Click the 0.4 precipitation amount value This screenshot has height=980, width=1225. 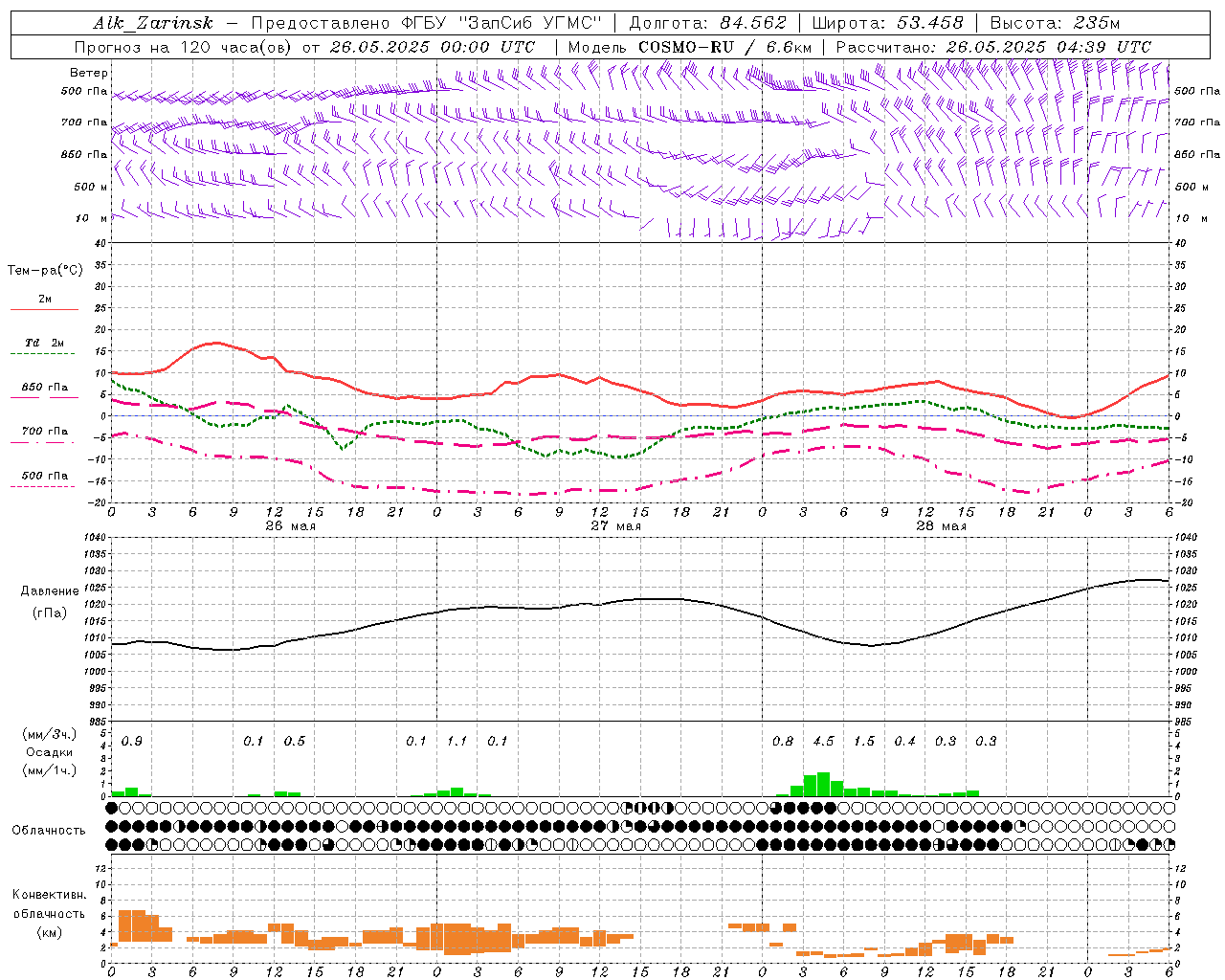[x=904, y=742]
